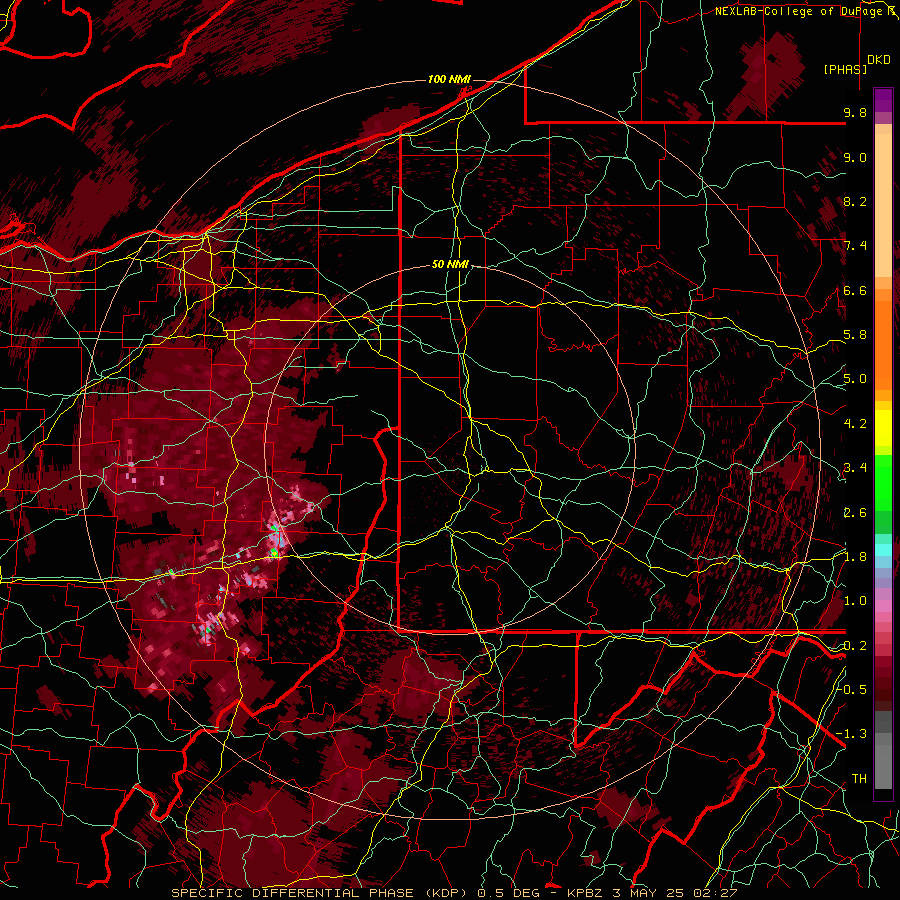900x900 pixels.
Task: Click the Specific Differential Phase caption text
Action: (454, 893)
